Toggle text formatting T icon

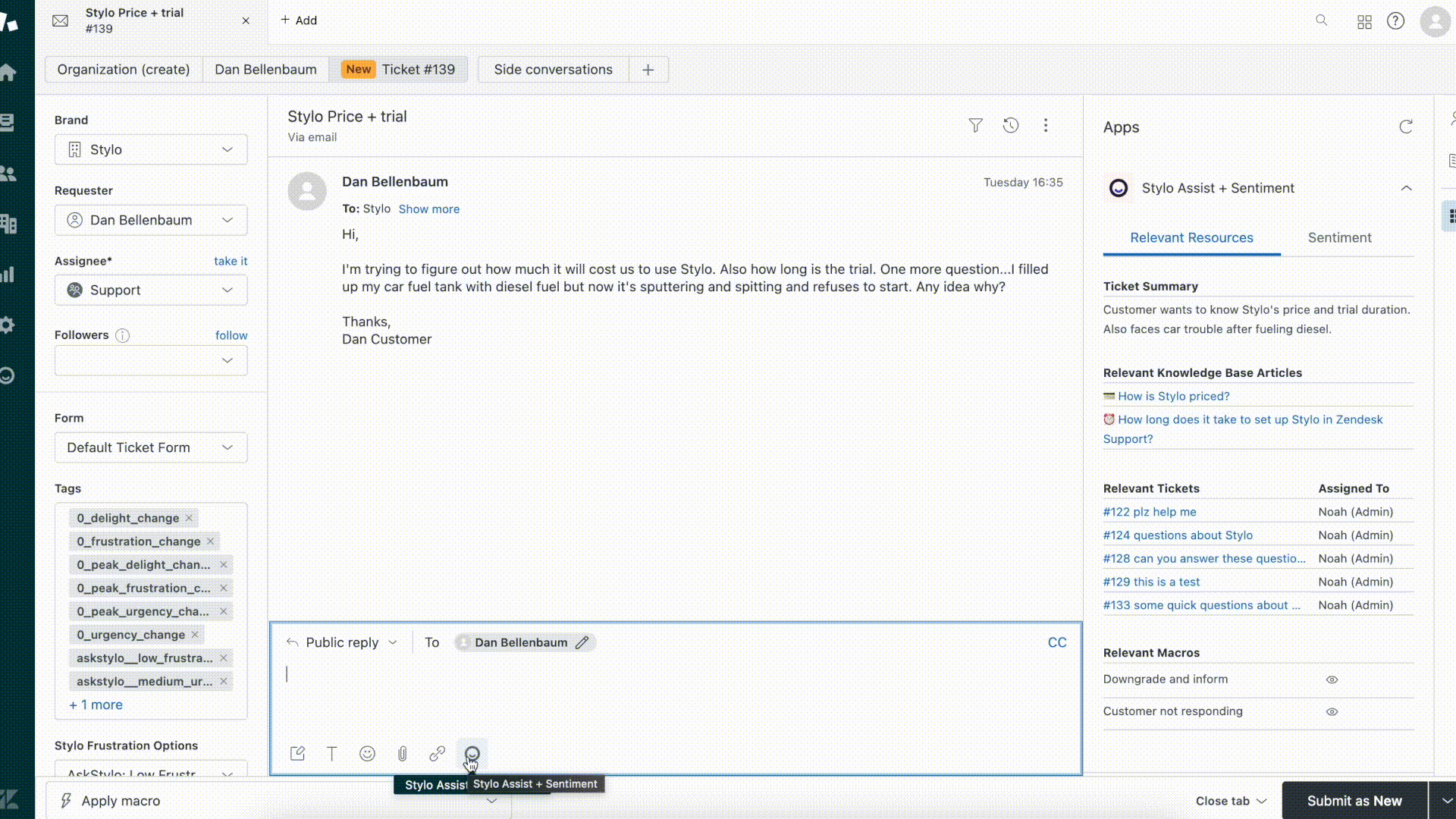point(332,754)
